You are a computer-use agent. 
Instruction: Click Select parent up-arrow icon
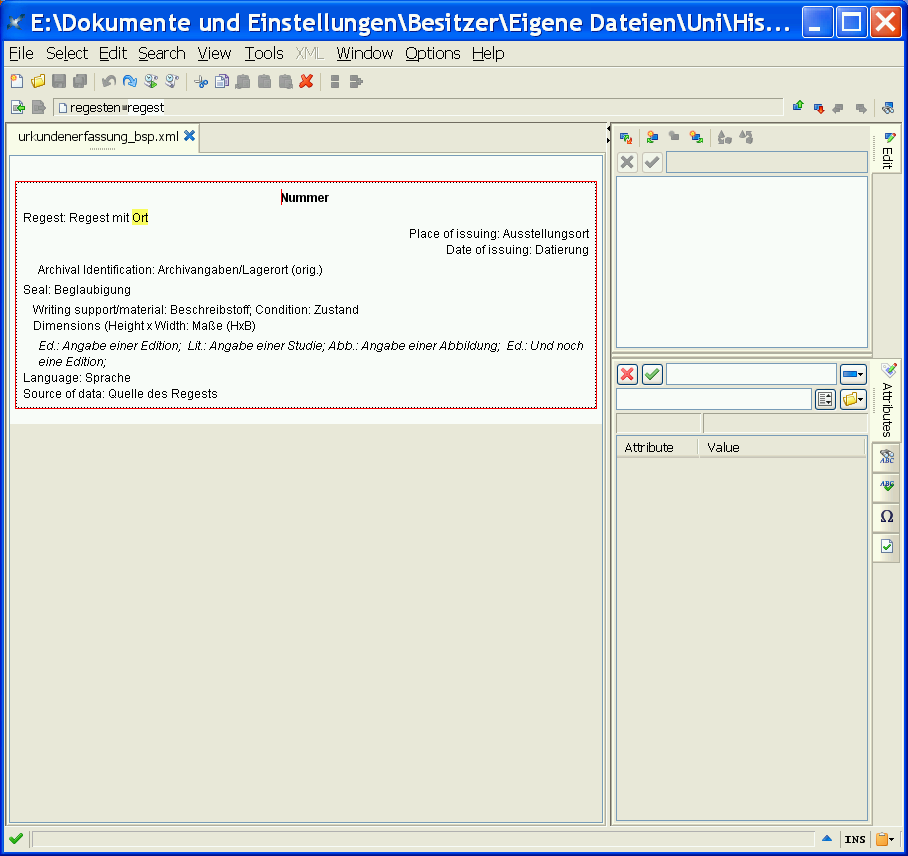799,107
